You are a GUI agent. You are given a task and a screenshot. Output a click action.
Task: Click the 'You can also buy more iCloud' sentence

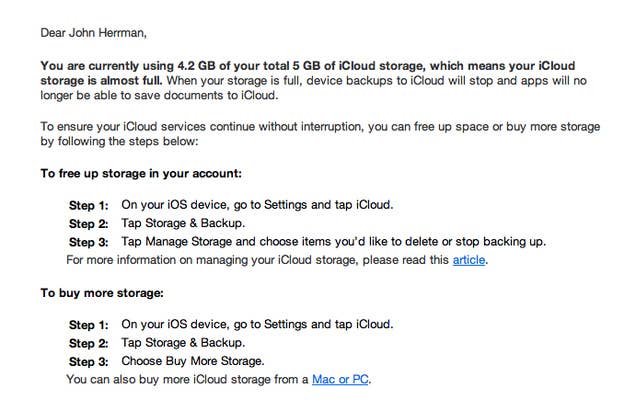tap(219, 379)
